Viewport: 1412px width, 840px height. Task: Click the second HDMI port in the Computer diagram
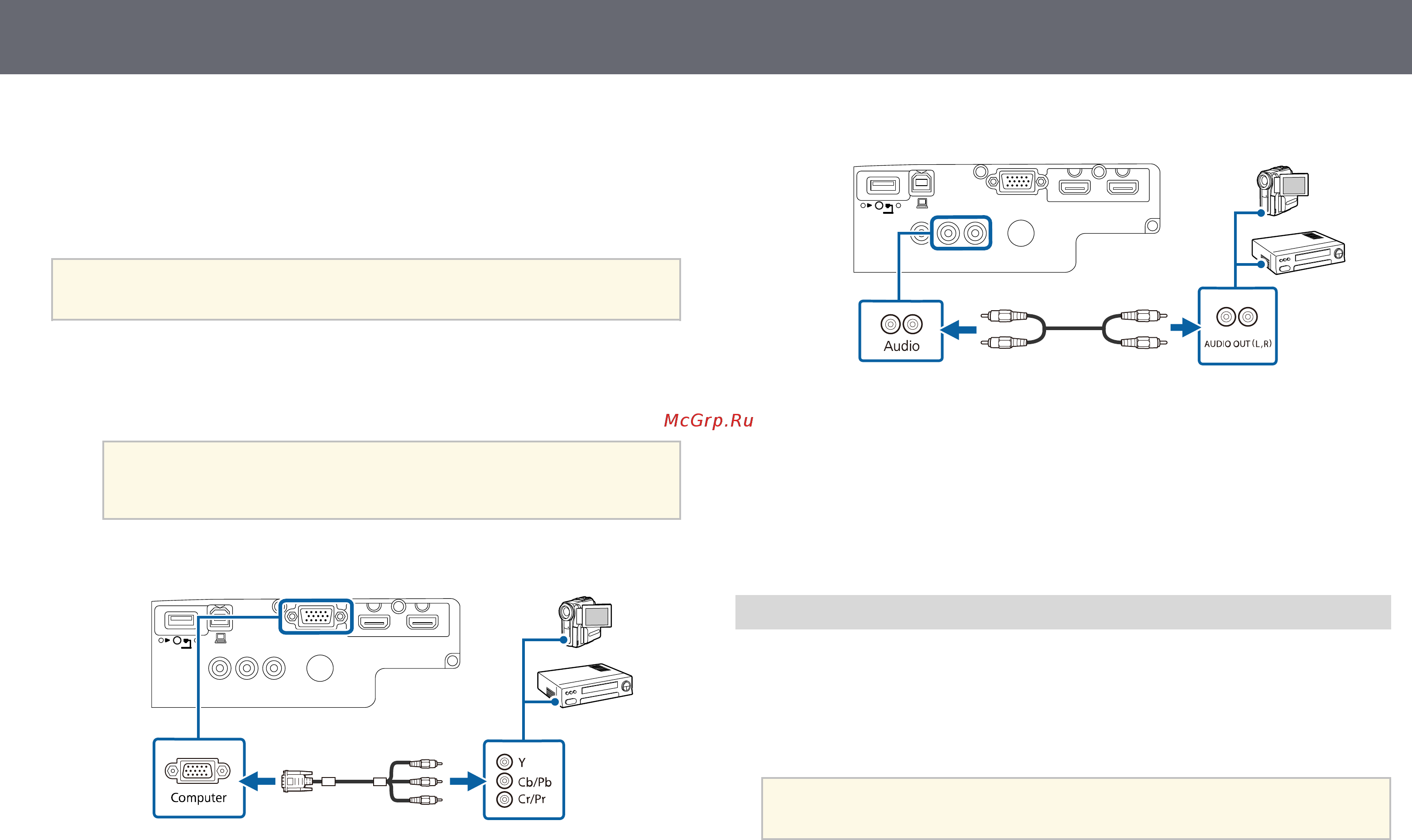tap(422, 622)
